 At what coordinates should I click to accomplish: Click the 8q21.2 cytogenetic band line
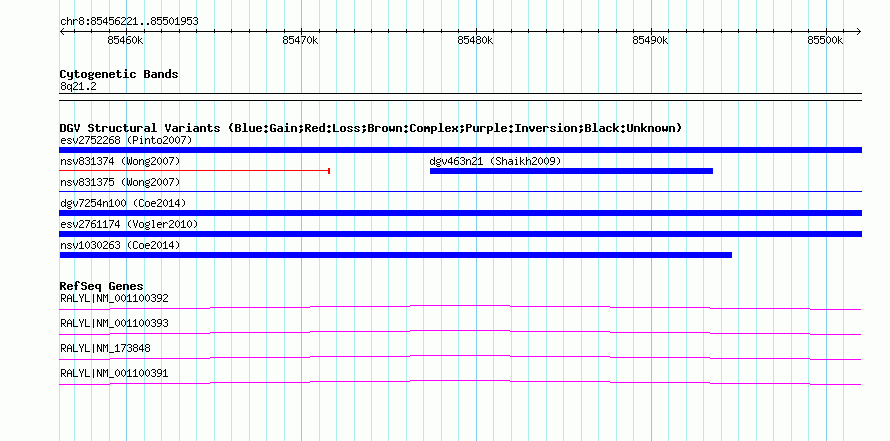(460, 97)
